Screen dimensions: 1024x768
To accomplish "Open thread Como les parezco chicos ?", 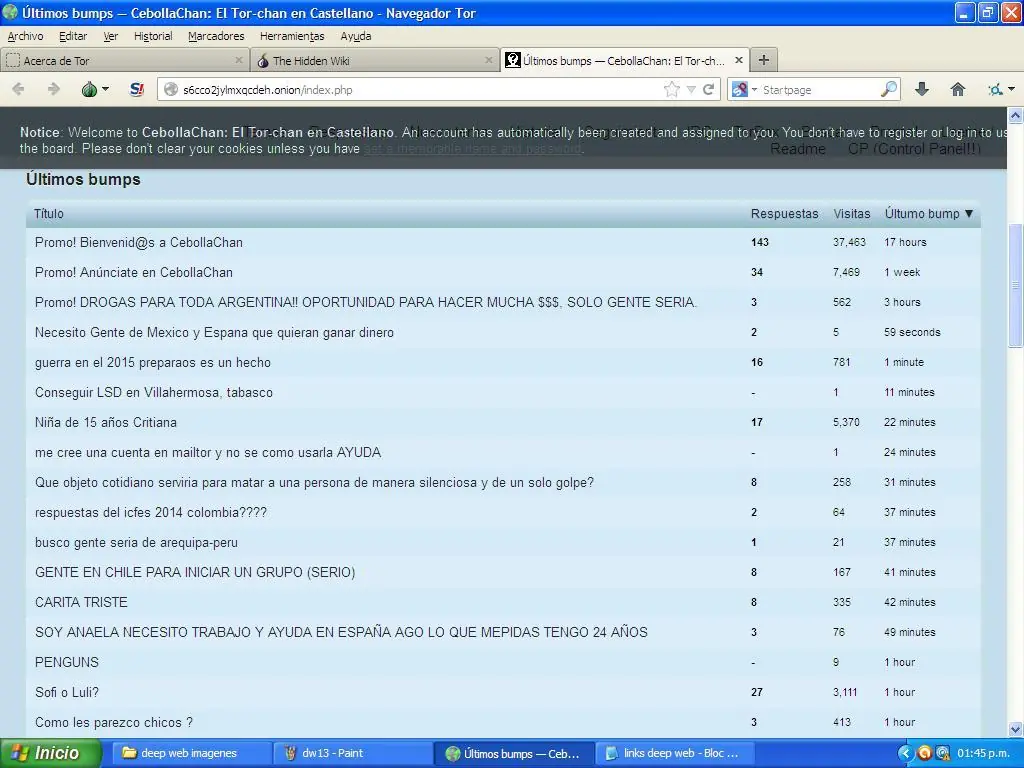I will point(114,723).
